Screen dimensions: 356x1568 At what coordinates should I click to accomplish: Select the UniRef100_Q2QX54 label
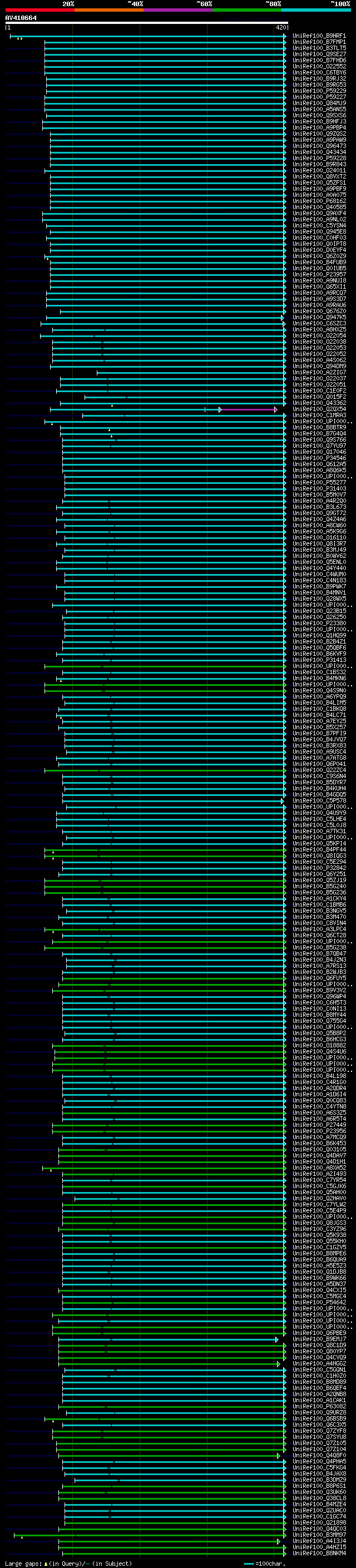point(319,409)
